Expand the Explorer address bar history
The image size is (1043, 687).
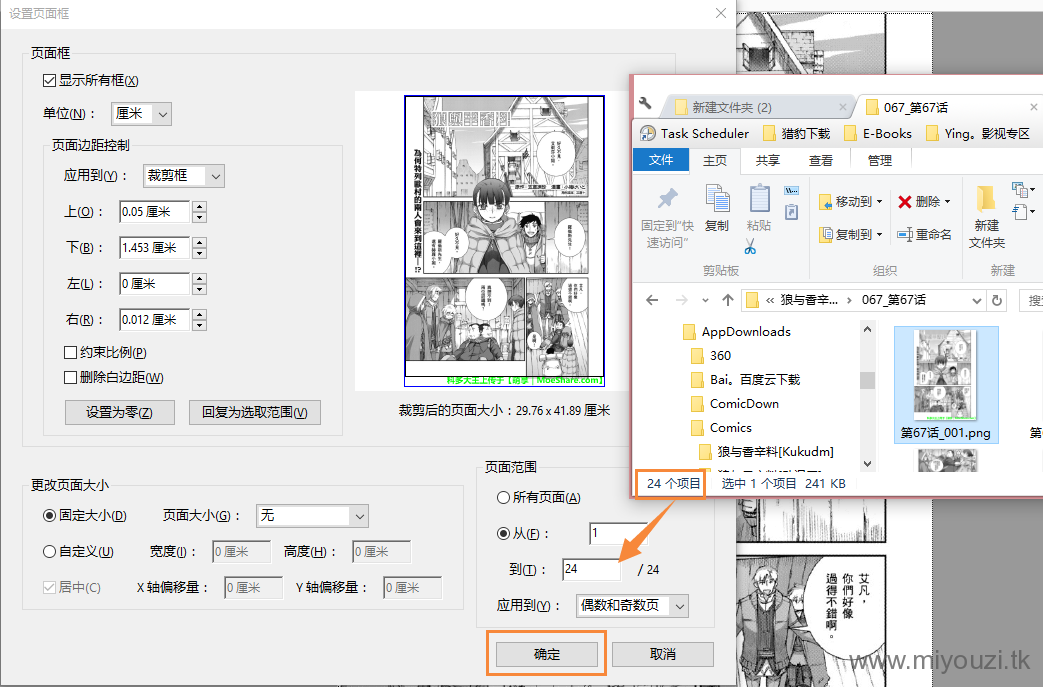[976, 301]
